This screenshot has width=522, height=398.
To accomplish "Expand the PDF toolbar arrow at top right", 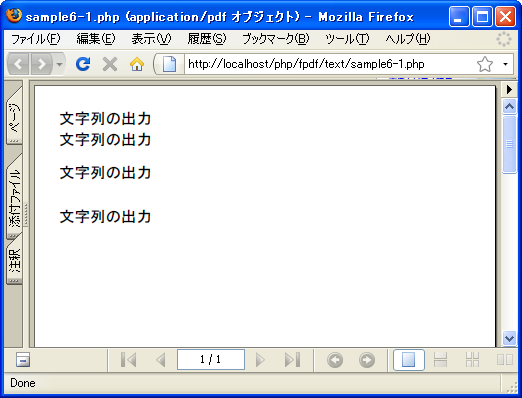I will 509,89.
